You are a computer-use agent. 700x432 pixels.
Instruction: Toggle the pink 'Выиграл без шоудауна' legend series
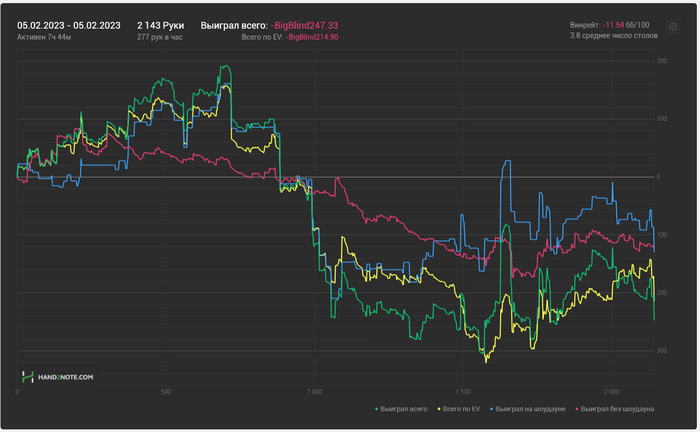pos(614,409)
